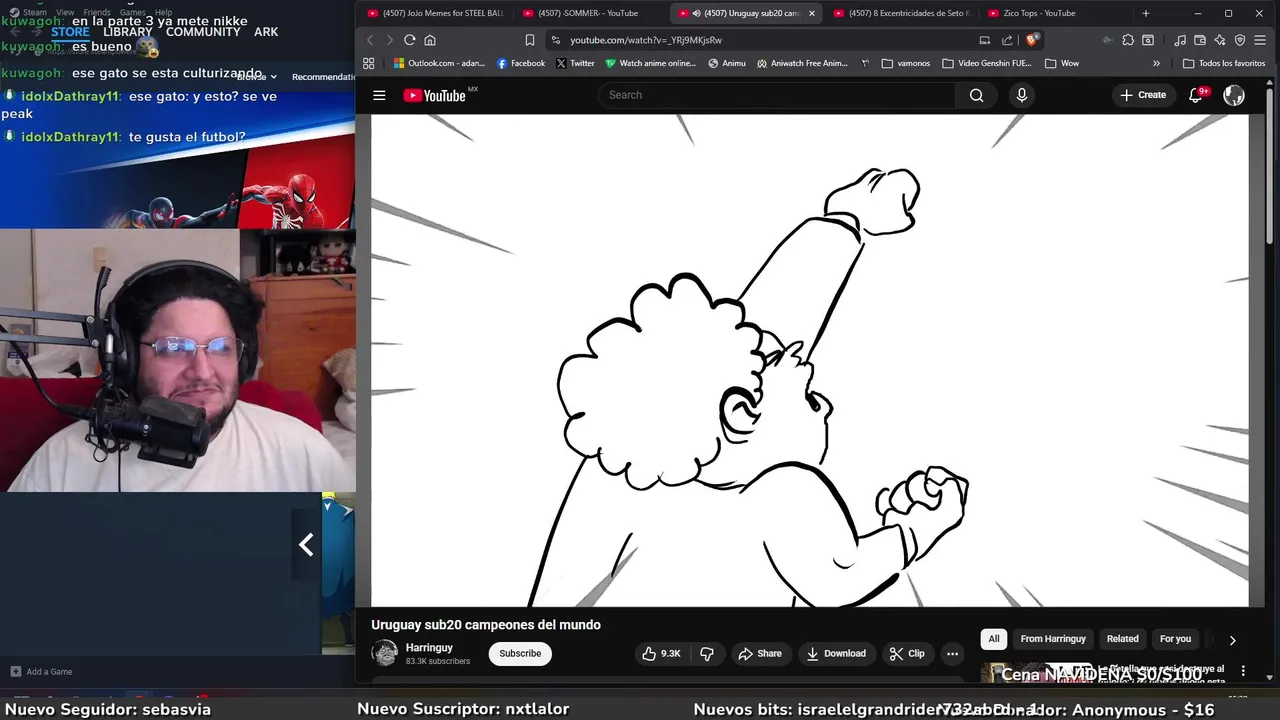Like the video with 9.3K thumbs up
Image resolution: width=1280 pixels, height=720 pixels.
tap(662, 653)
